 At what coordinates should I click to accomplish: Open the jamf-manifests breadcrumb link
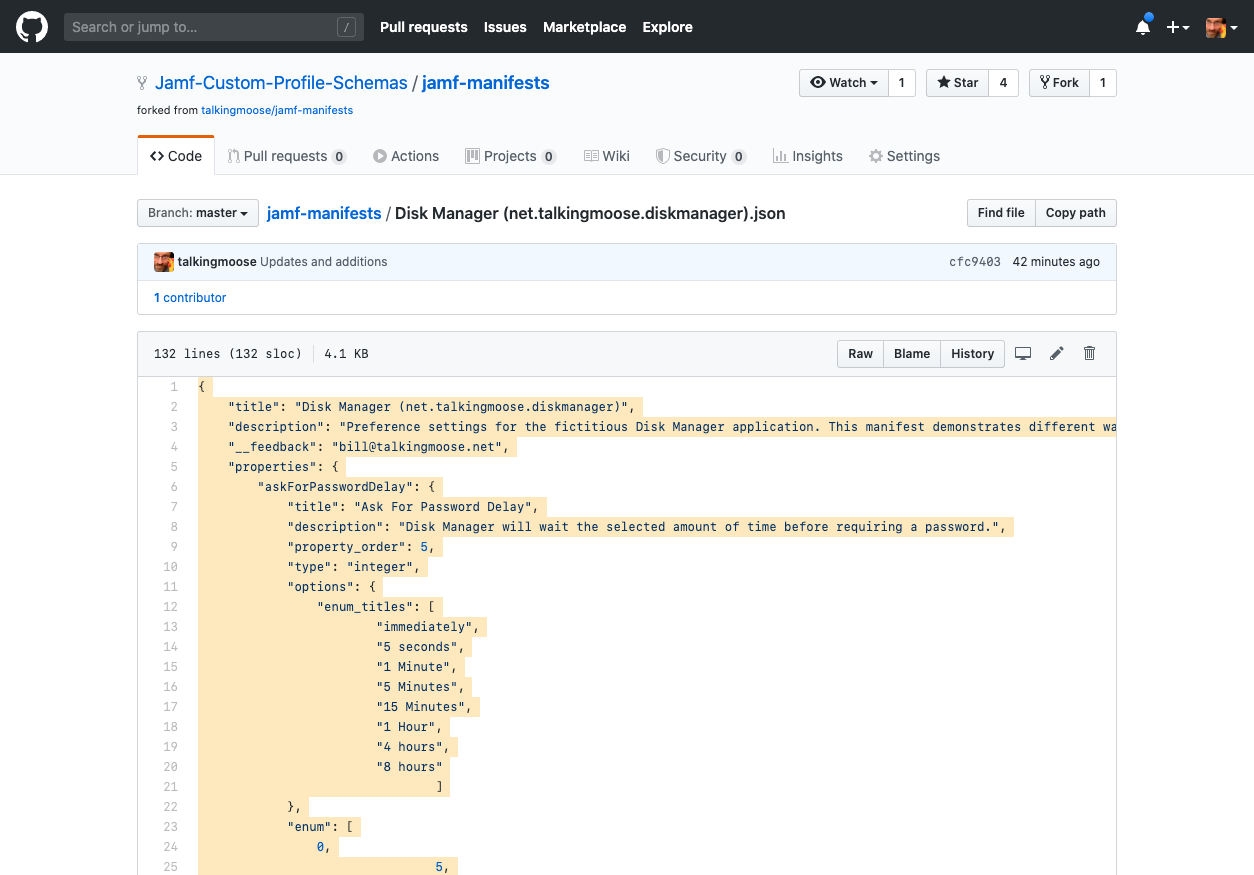click(324, 213)
